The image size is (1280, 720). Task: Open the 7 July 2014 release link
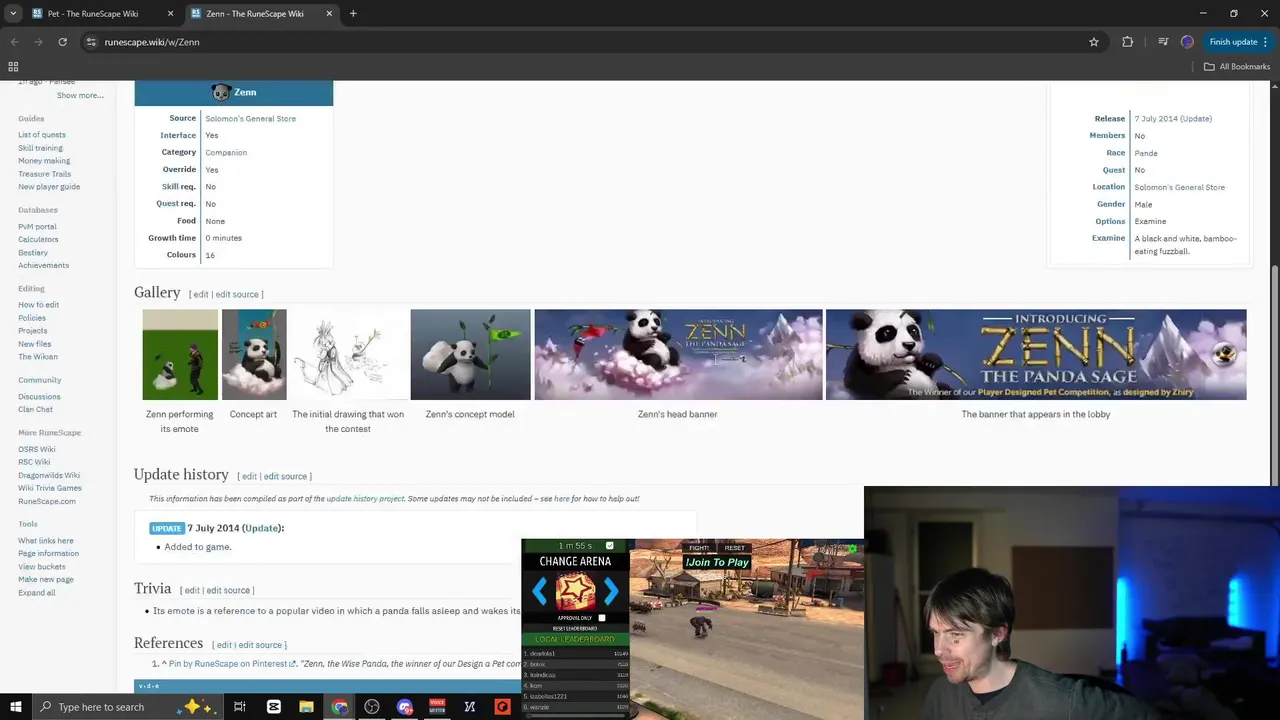(x=1158, y=118)
